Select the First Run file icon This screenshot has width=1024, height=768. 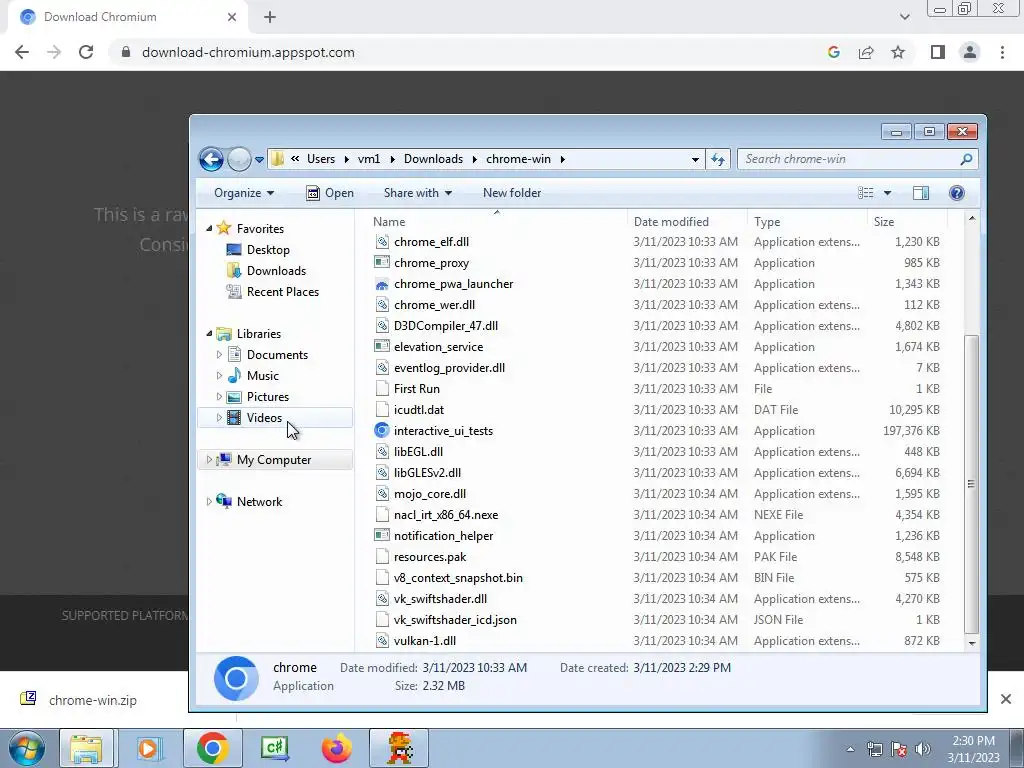pyautogui.click(x=382, y=389)
